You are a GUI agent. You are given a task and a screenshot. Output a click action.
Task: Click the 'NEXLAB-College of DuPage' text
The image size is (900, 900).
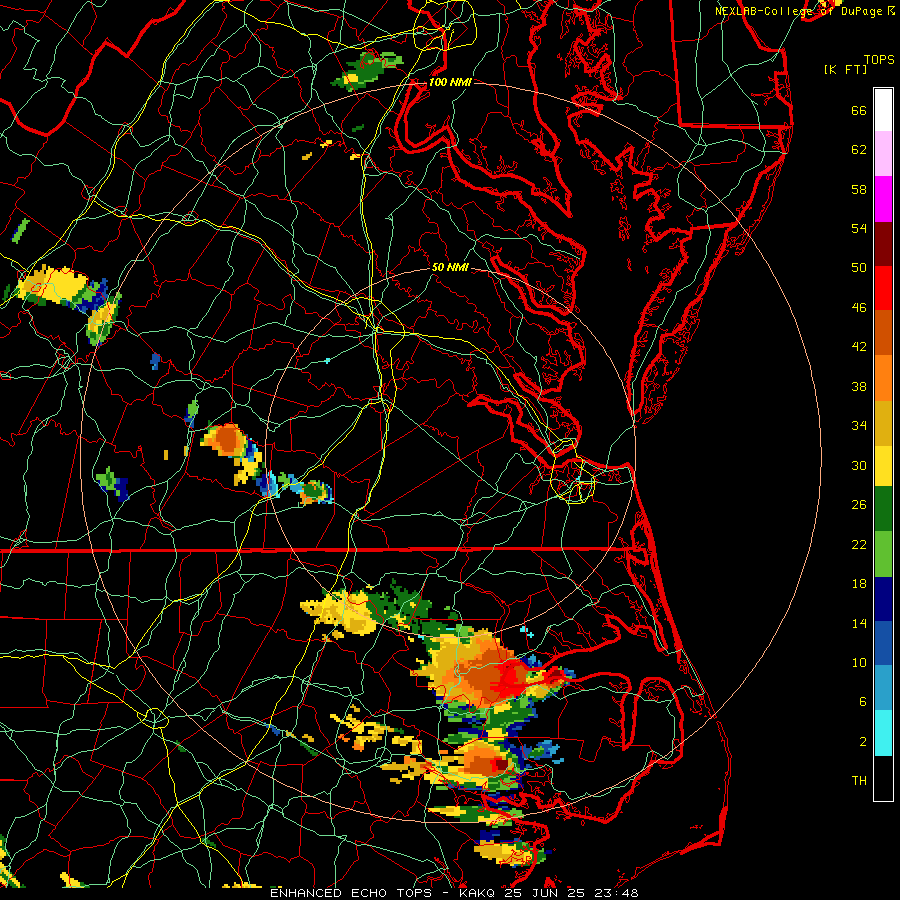pos(798,11)
